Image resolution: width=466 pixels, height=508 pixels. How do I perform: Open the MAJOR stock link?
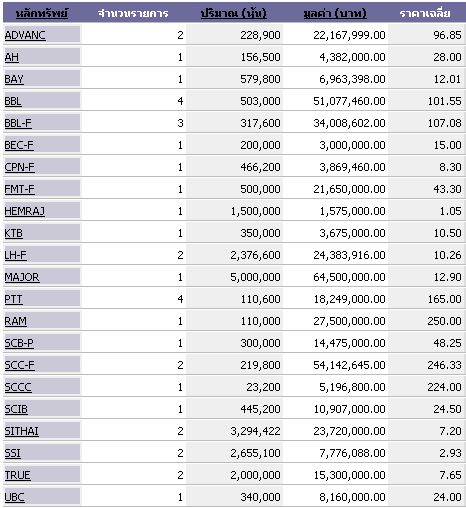click(x=22, y=277)
